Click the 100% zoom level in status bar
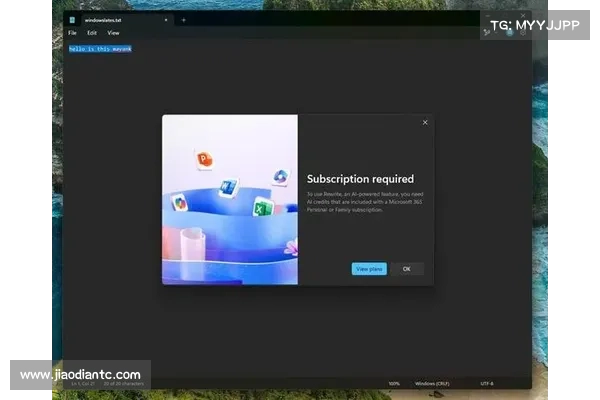600x400 pixels. coord(394,383)
